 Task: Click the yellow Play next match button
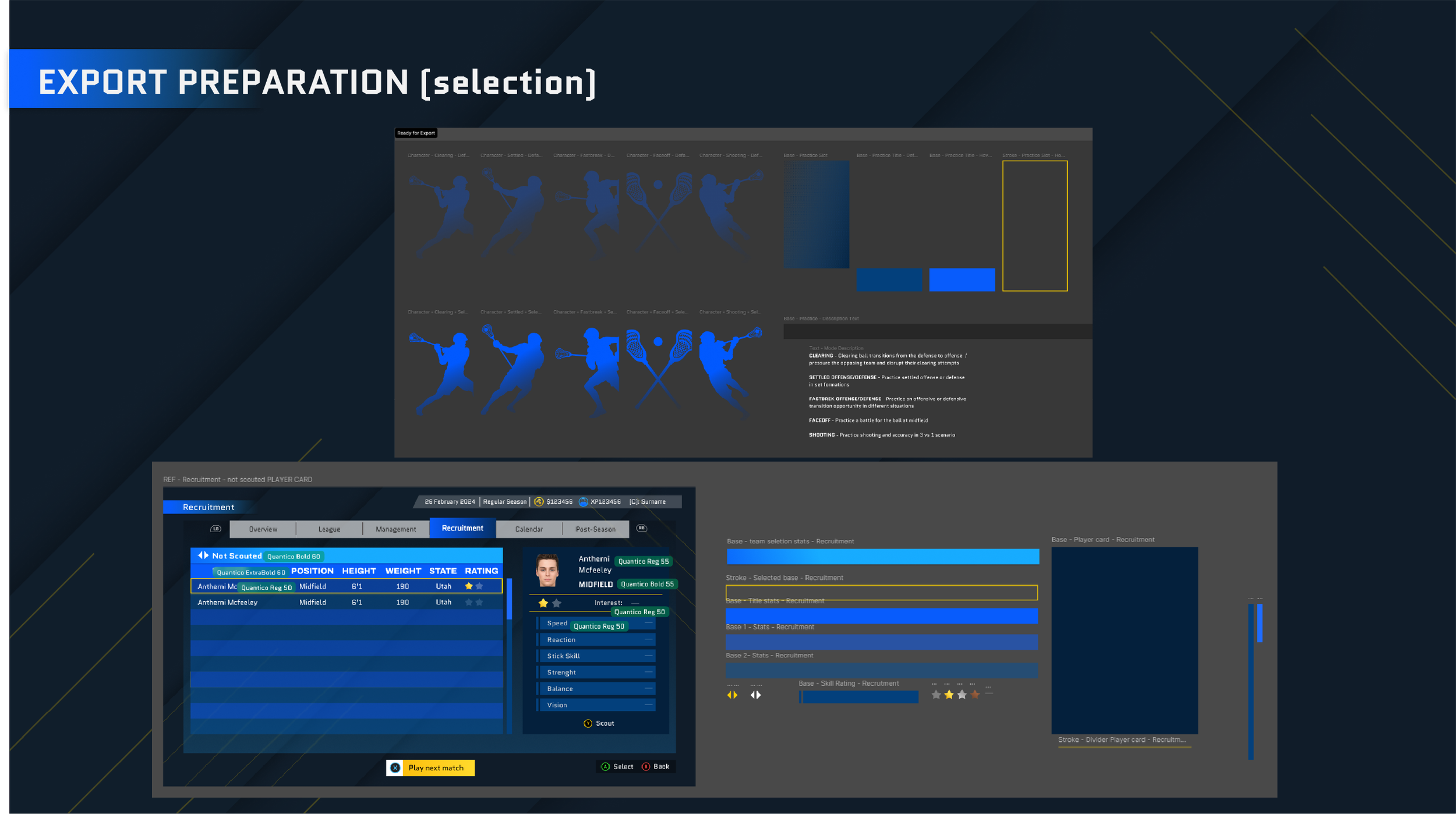pos(430,768)
